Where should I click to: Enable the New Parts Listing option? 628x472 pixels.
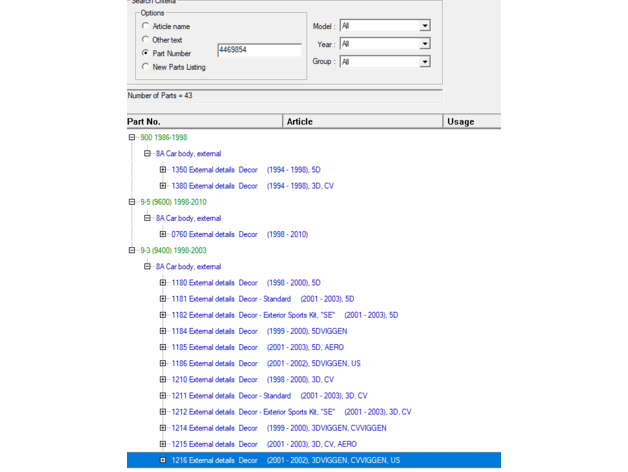pyautogui.click(x=145, y=67)
